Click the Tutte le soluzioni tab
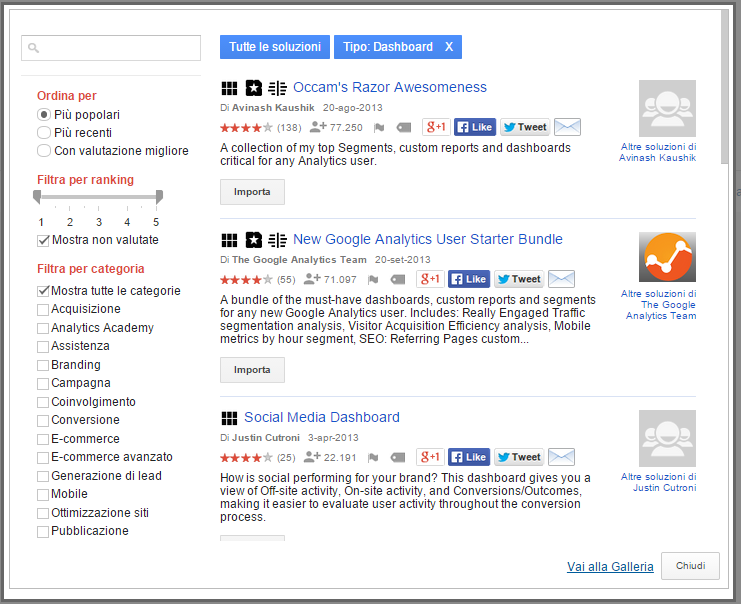Image resolution: width=741 pixels, height=604 pixels. click(275, 47)
